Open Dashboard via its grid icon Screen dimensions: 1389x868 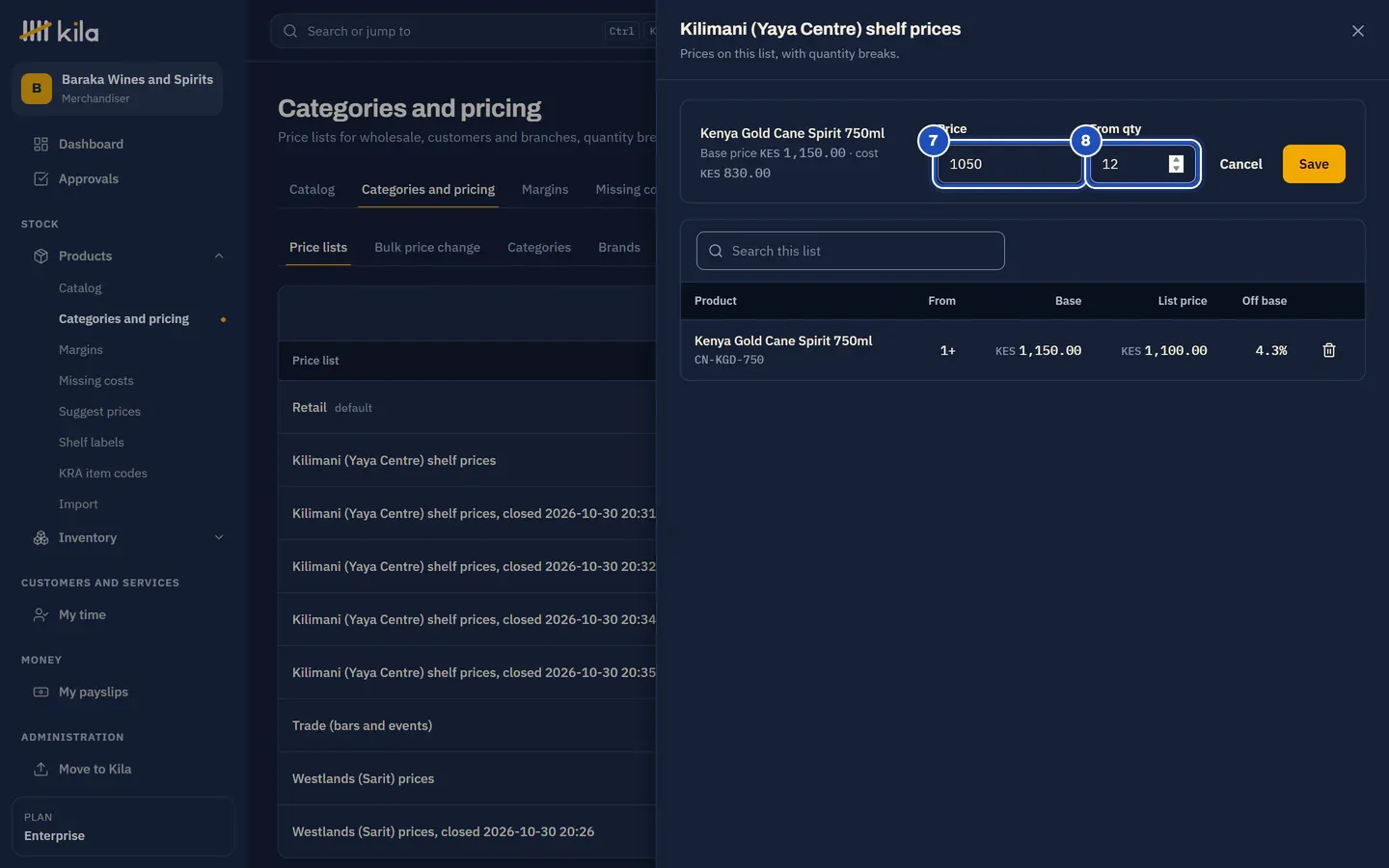coord(41,145)
